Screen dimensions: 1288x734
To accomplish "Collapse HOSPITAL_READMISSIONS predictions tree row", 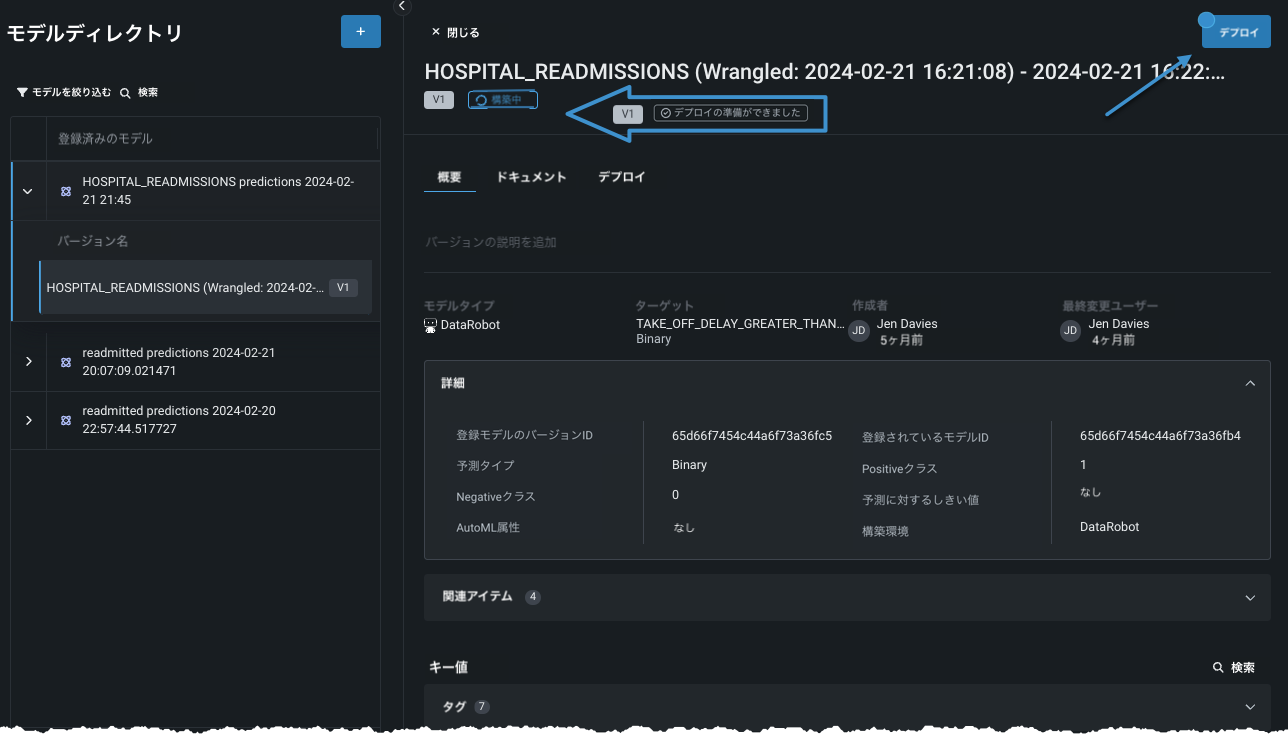I will click(x=28, y=190).
